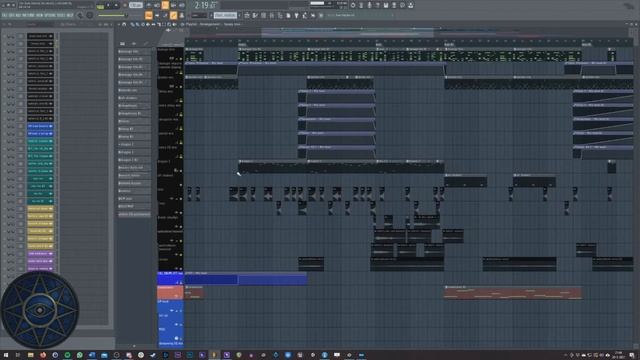
Task: Open the HELP menu
Action: 70,15
